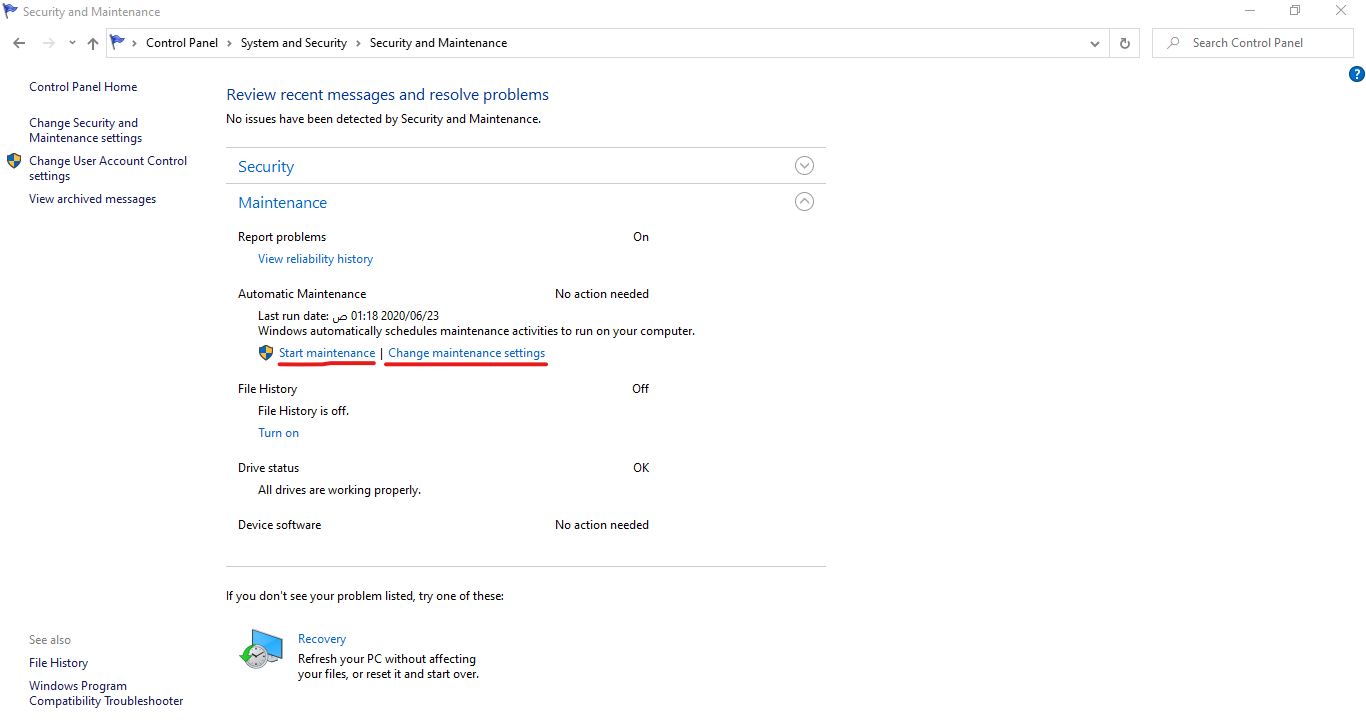Image resolution: width=1366 pixels, height=727 pixels.
Task: Click the UAC shield icon in sidebar
Action: click(x=14, y=161)
